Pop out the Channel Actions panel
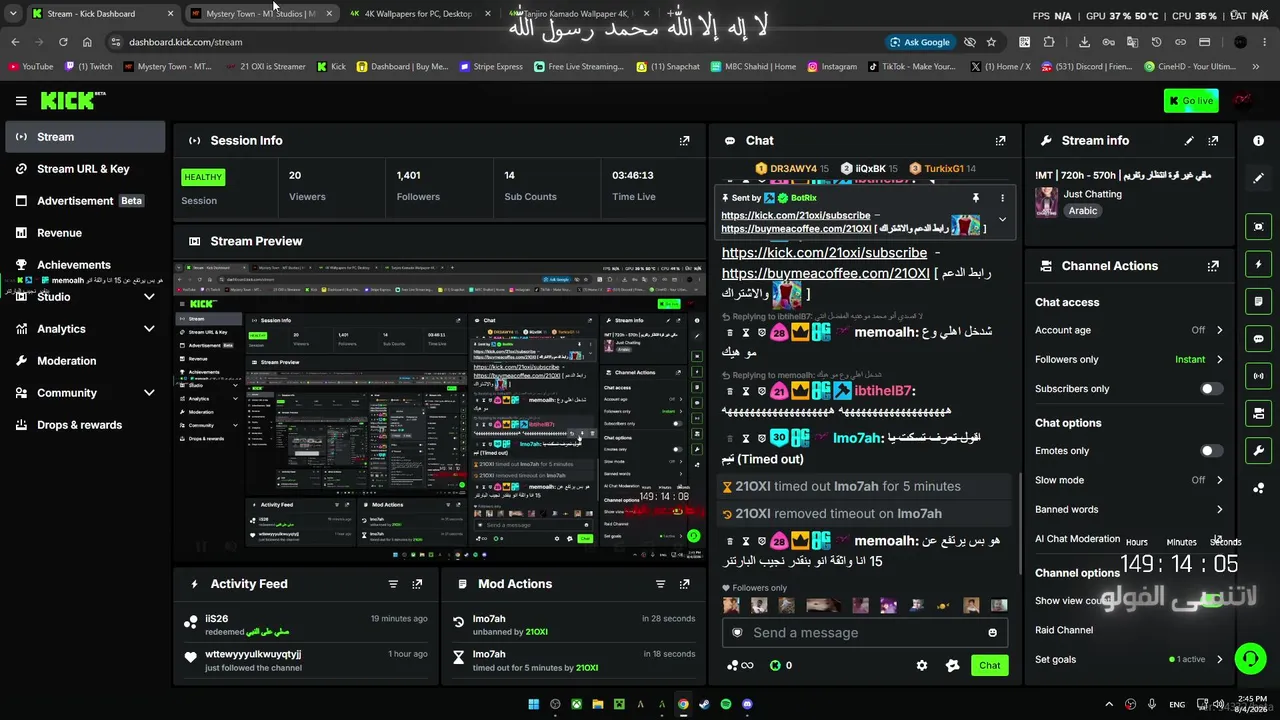 (x=1213, y=266)
